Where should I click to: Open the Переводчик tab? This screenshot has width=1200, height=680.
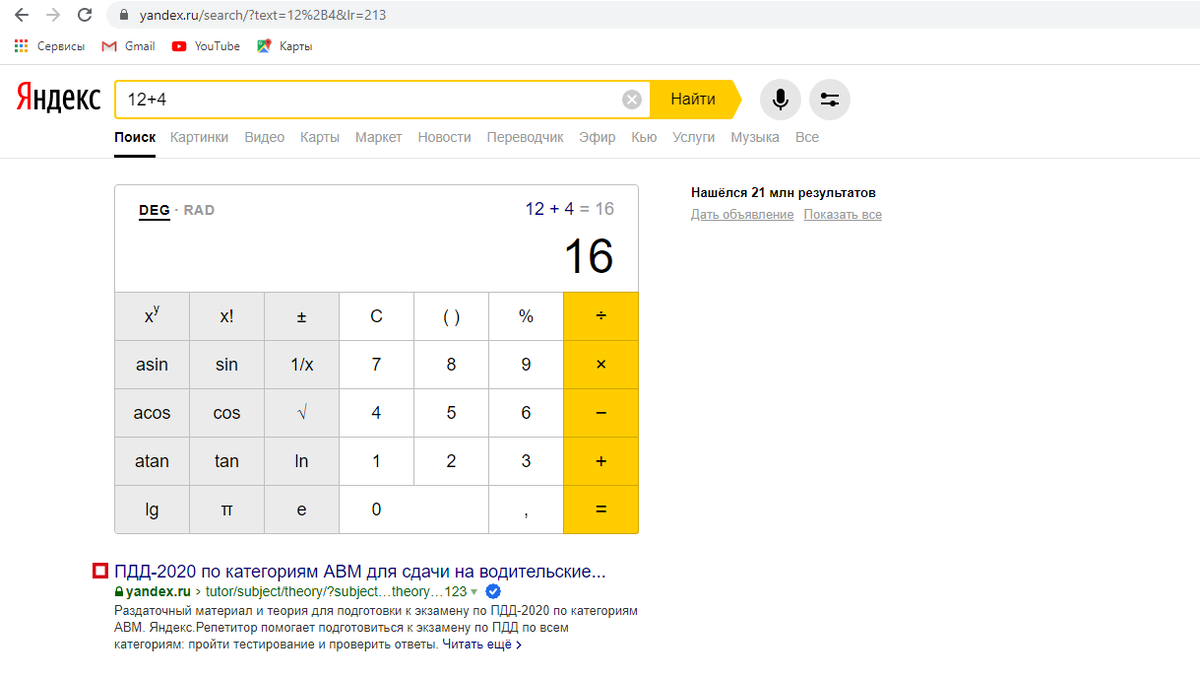point(525,137)
